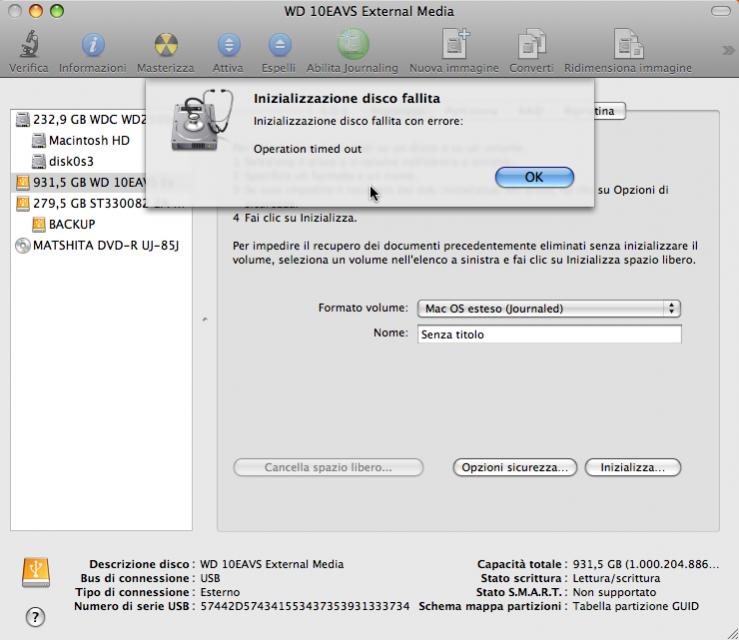Viewport: 739px width, 640px height.
Task: Open the Formato volume dropdown
Action: (x=549, y=309)
